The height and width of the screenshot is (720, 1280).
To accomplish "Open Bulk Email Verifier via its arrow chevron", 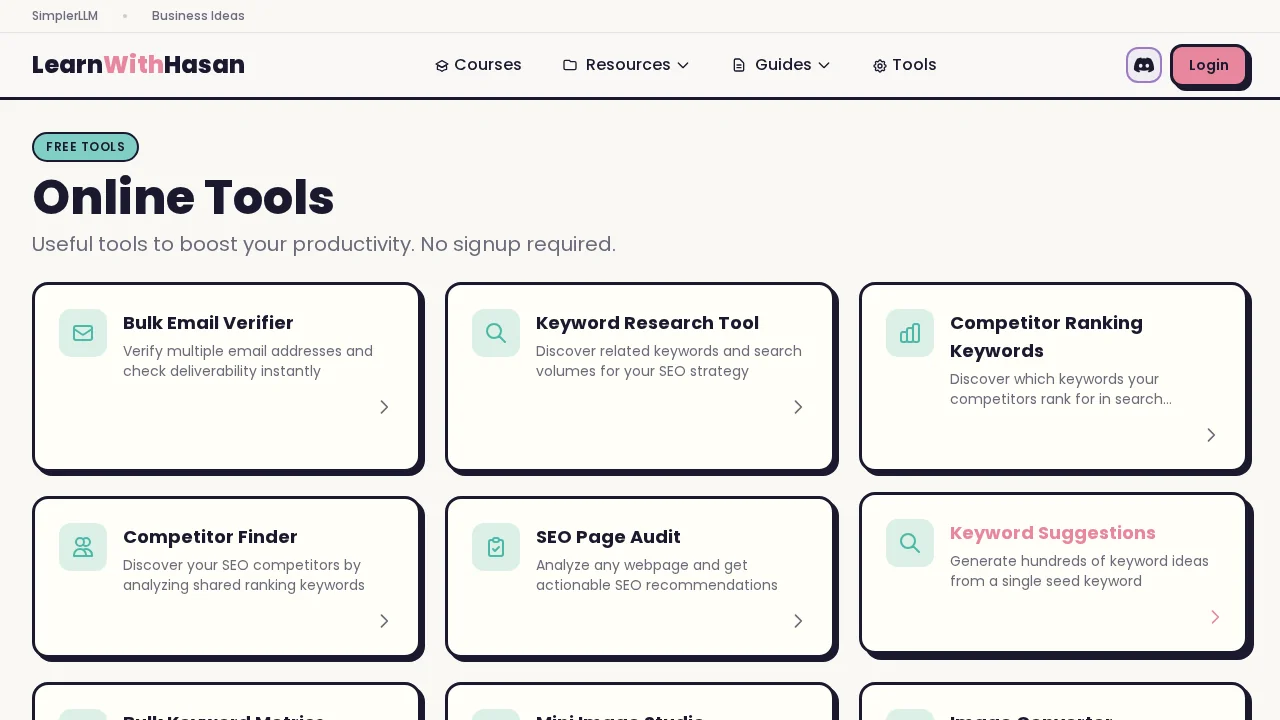I will [384, 407].
